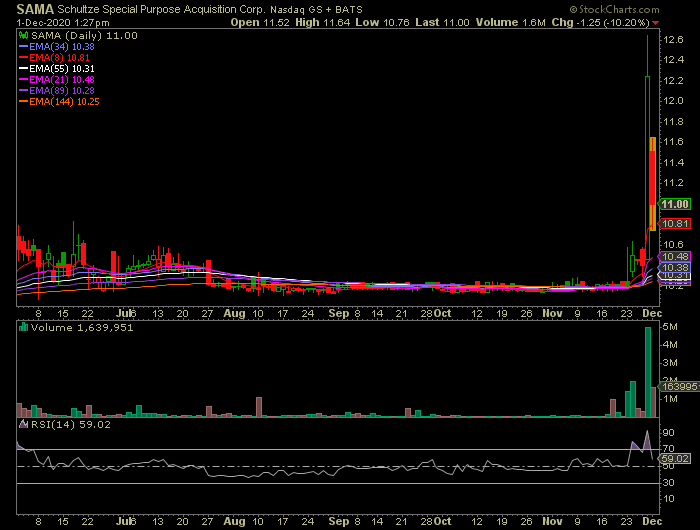The image size is (700, 530).
Task: Click the blue 10.38 EMA price tag
Action: point(675,267)
